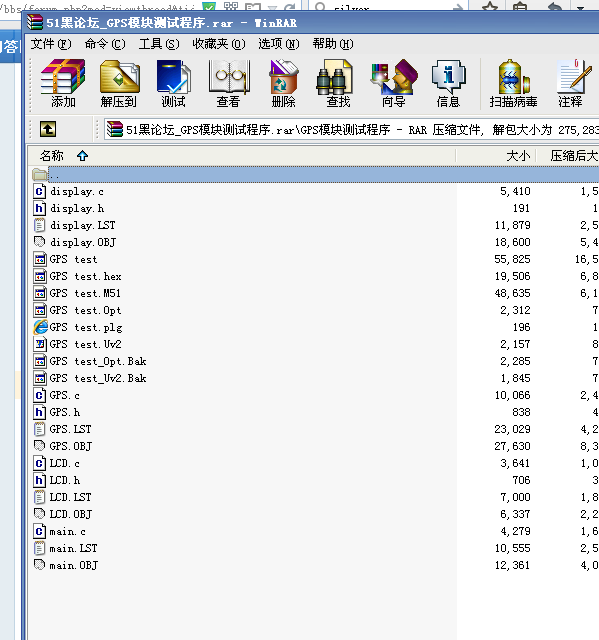Click the display.LST file icon

point(39,225)
